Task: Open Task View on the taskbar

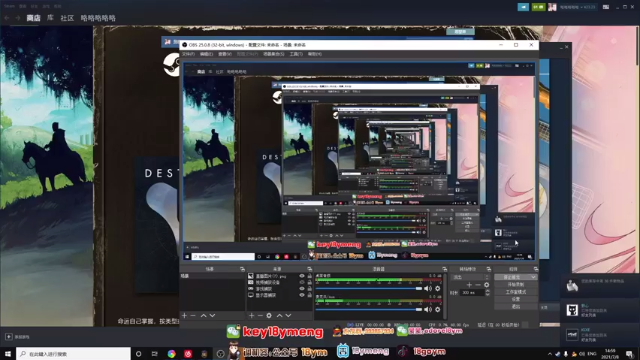Action: pos(154,354)
